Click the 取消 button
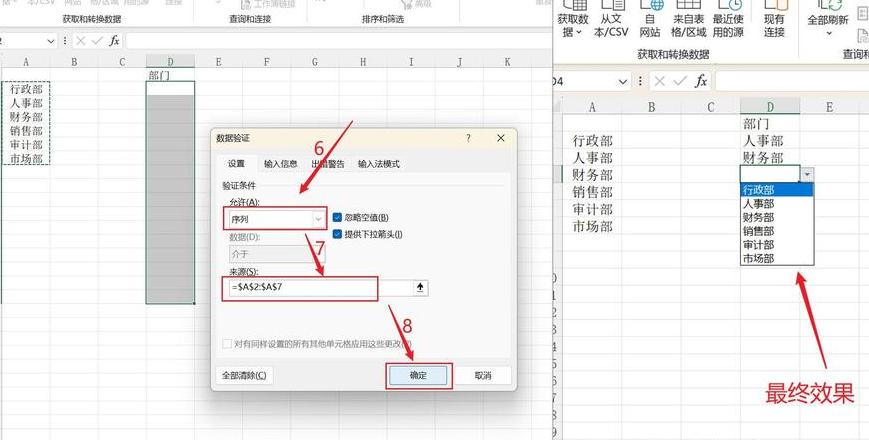 pyautogui.click(x=483, y=375)
